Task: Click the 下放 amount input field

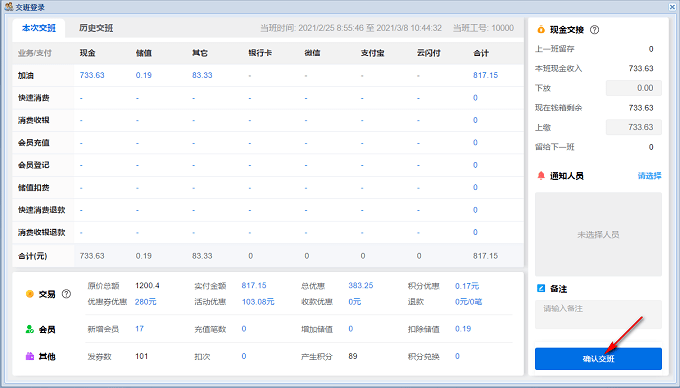Action: 634,88
